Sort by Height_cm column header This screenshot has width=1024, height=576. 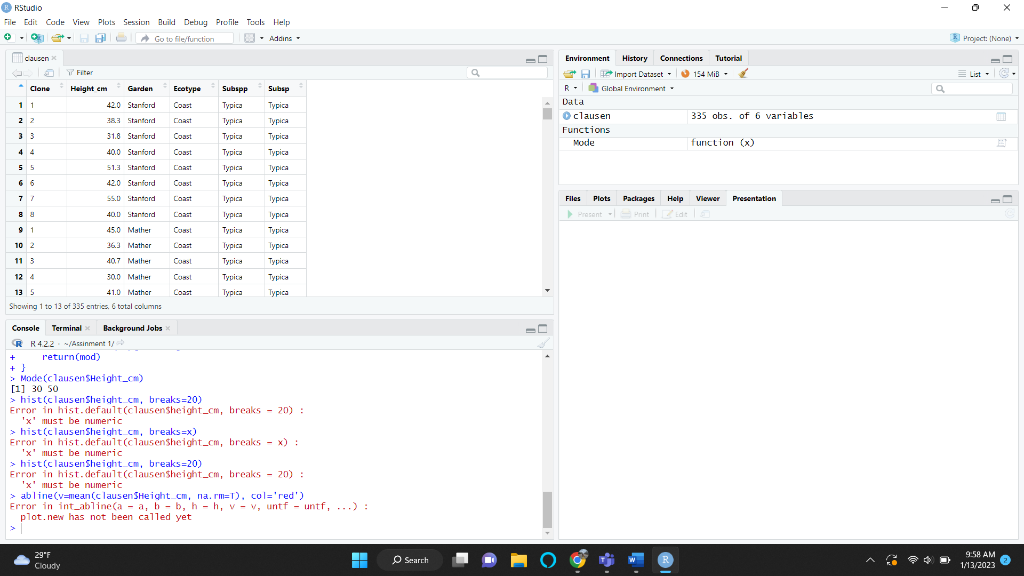coord(94,88)
